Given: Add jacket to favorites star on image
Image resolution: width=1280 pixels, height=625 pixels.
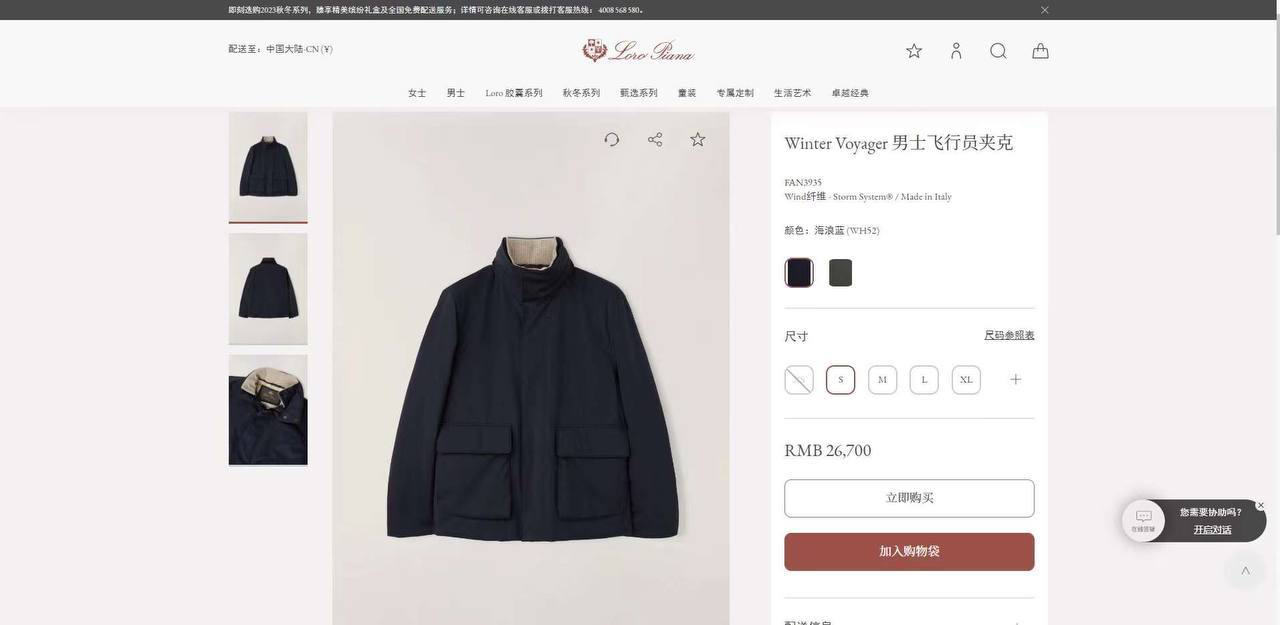Looking at the screenshot, I should point(698,139).
